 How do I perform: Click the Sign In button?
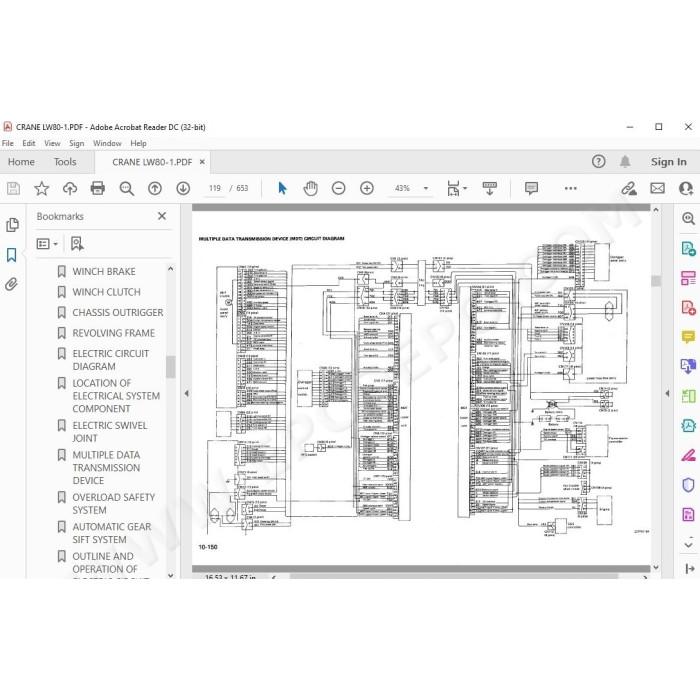[668, 162]
